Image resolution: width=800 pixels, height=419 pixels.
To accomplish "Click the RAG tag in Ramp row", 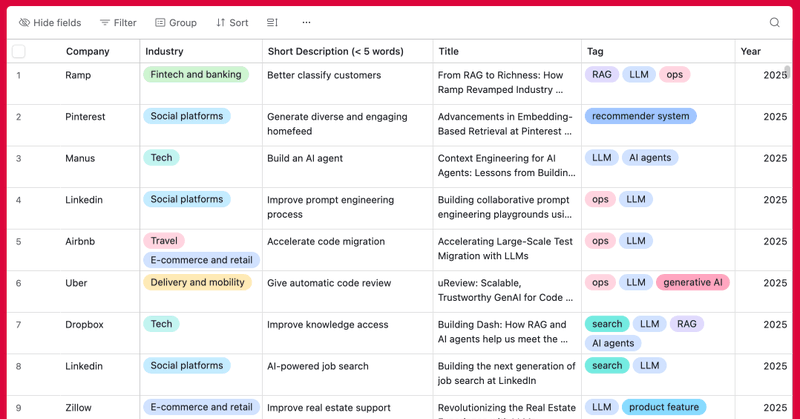I will [x=602, y=75].
